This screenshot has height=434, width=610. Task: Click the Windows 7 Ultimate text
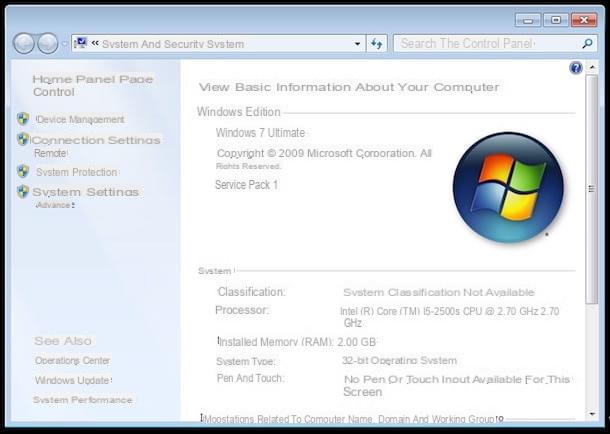coord(260,133)
